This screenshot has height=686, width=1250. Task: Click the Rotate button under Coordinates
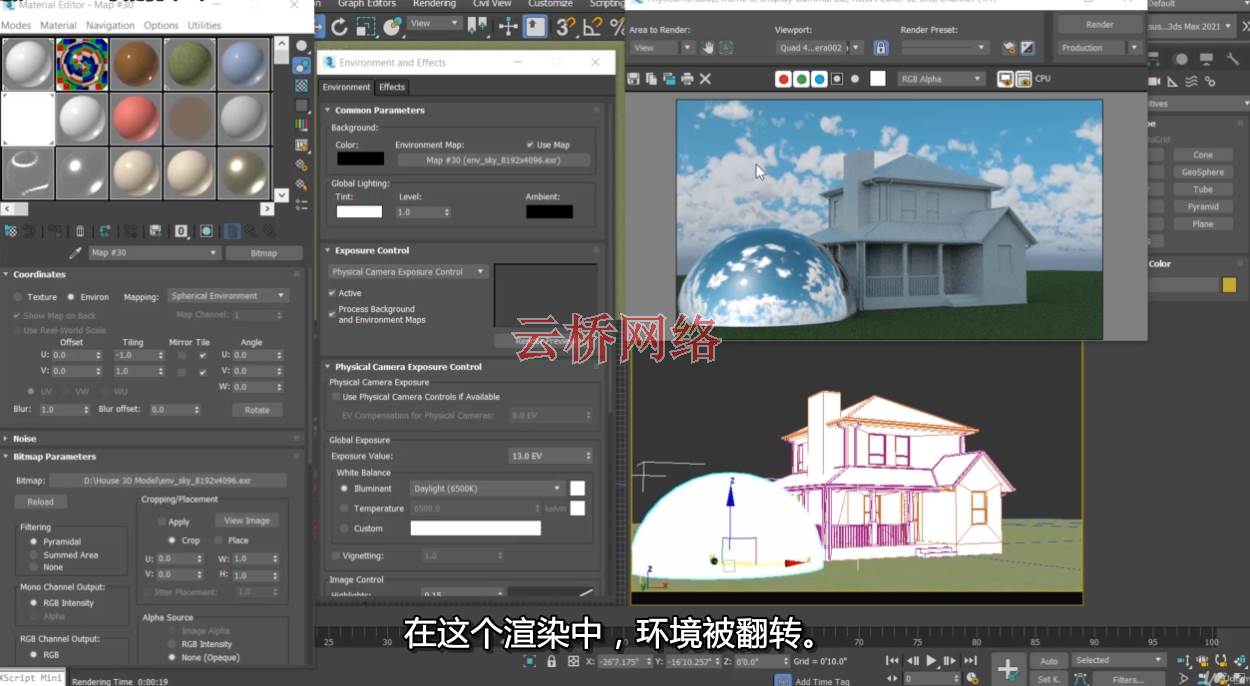coord(257,410)
